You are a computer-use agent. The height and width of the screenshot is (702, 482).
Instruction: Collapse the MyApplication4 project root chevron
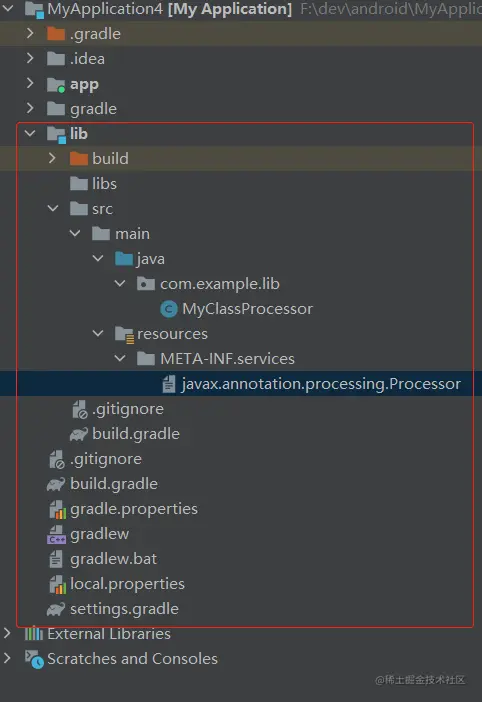tap(9, 8)
